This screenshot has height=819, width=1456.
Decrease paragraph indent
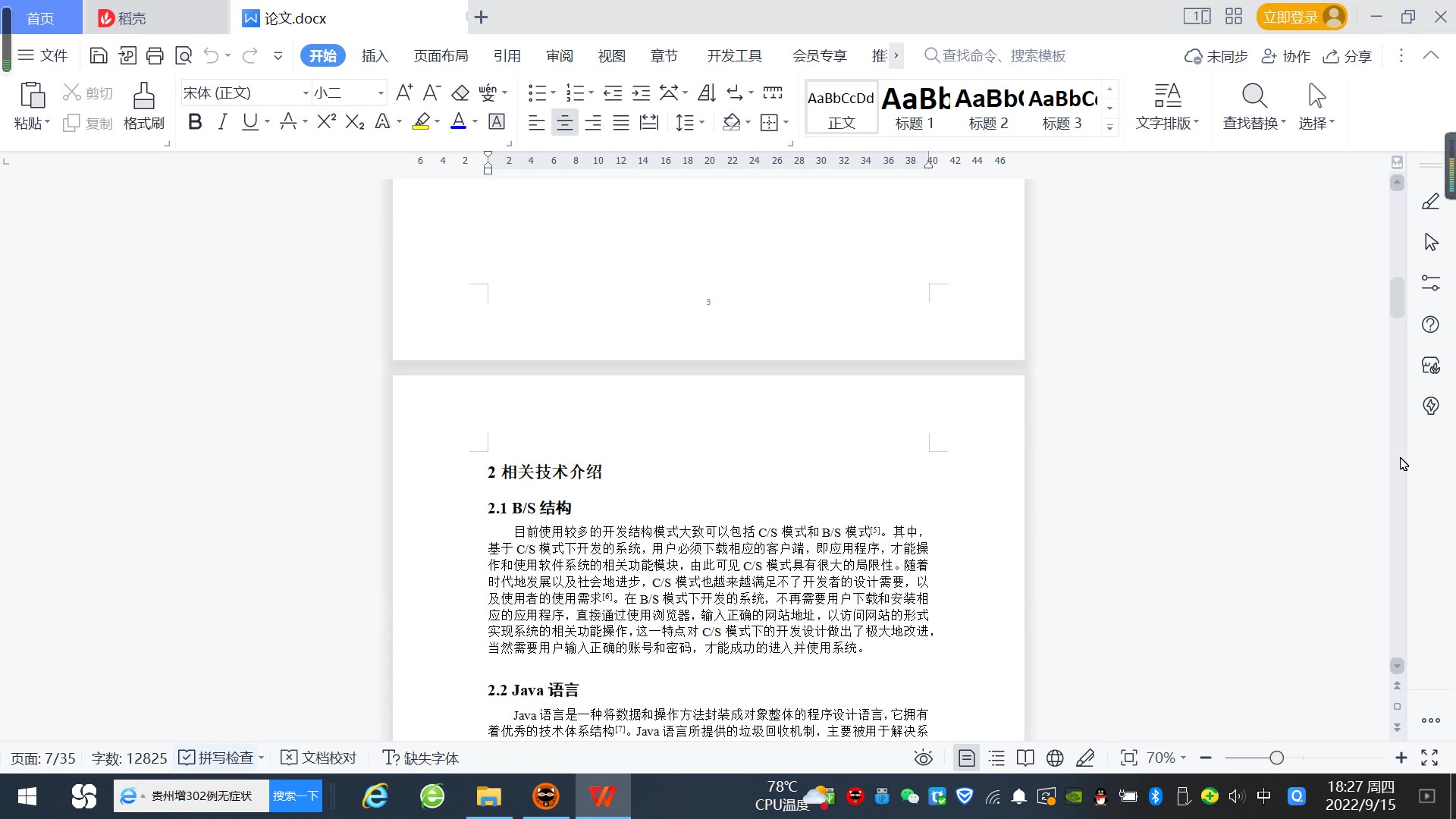point(613,93)
